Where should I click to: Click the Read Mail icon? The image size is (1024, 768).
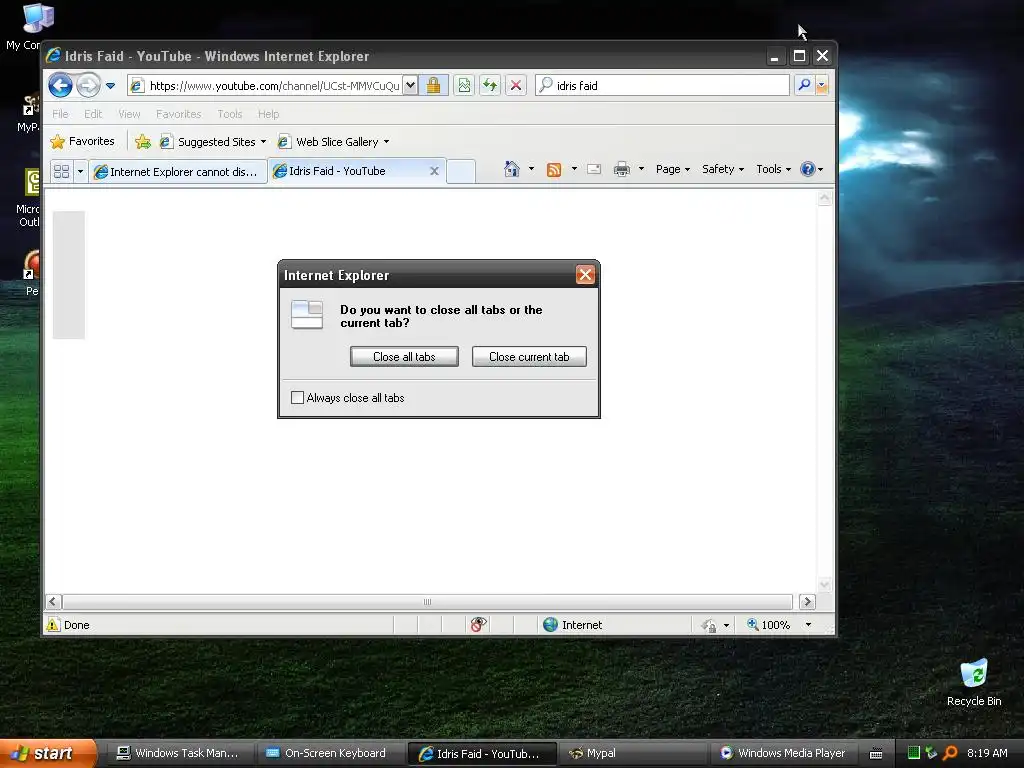[x=594, y=170]
